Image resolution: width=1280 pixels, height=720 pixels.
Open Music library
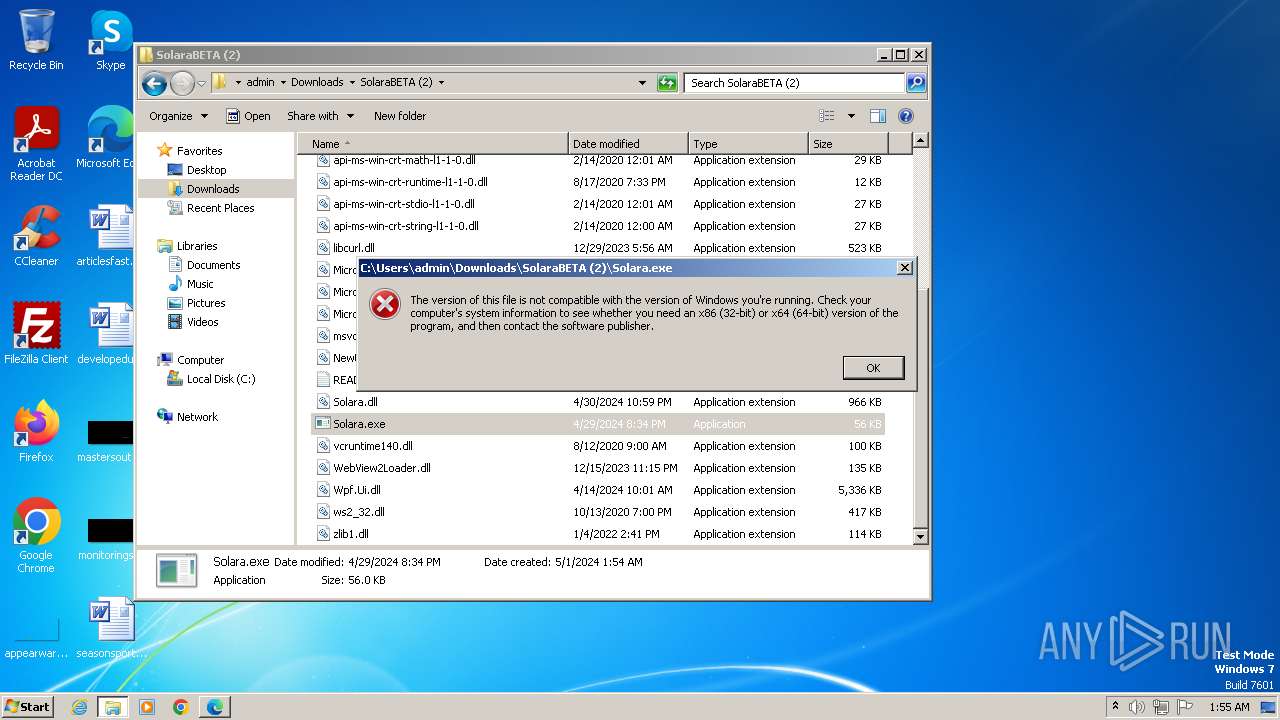[200, 284]
